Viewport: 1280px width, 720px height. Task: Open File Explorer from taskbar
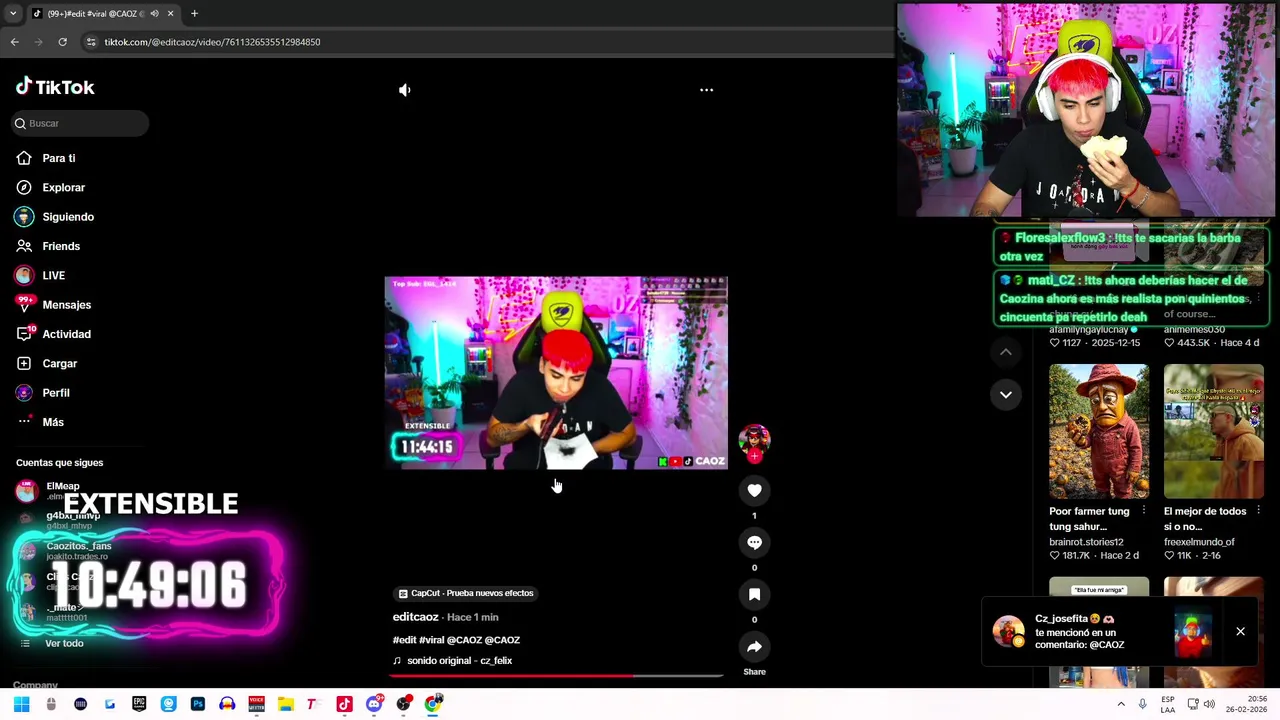coord(285,704)
